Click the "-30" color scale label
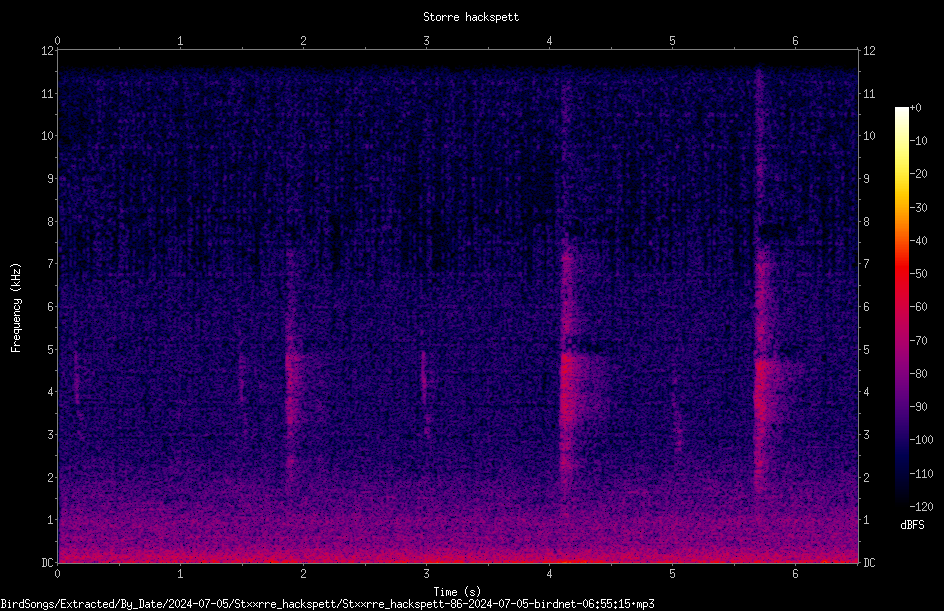Viewport: 944px width, 611px height. pyautogui.click(x=918, y=208)
